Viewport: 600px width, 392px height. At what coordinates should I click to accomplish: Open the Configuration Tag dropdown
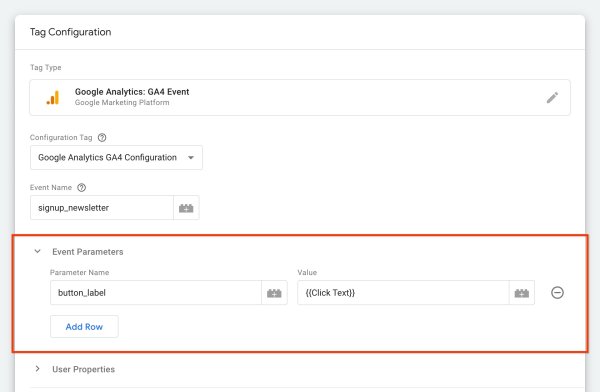(x=116, y=157)
